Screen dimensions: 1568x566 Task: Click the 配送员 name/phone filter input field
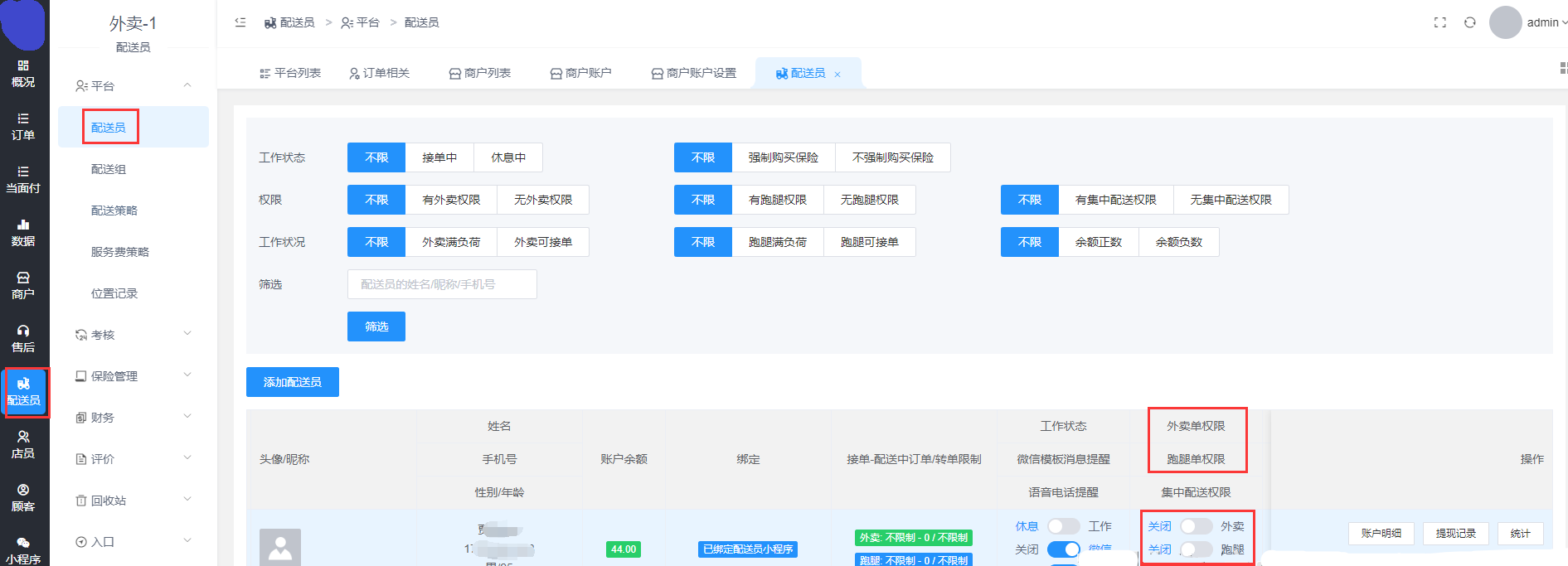tap(442, 284)
